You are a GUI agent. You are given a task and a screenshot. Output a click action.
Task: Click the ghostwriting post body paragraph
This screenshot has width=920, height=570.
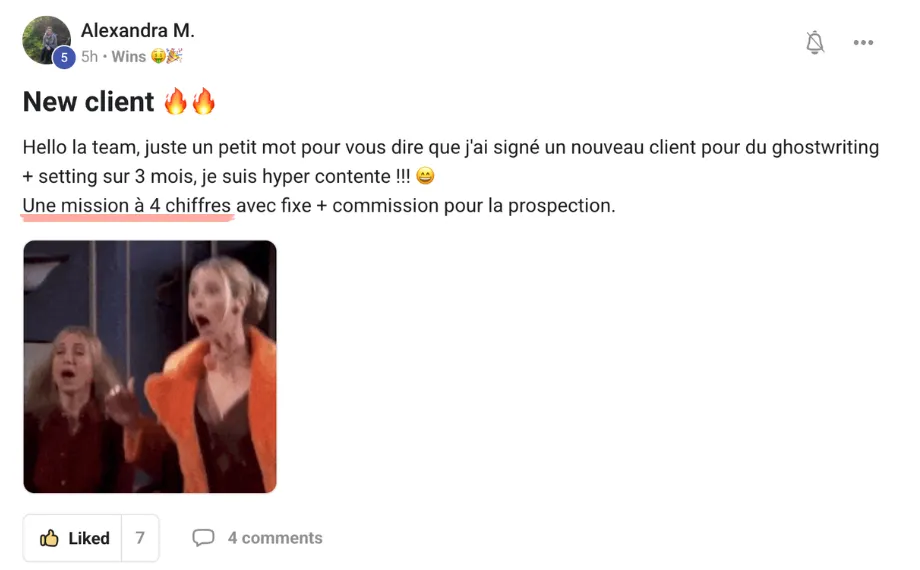(451, 176)
